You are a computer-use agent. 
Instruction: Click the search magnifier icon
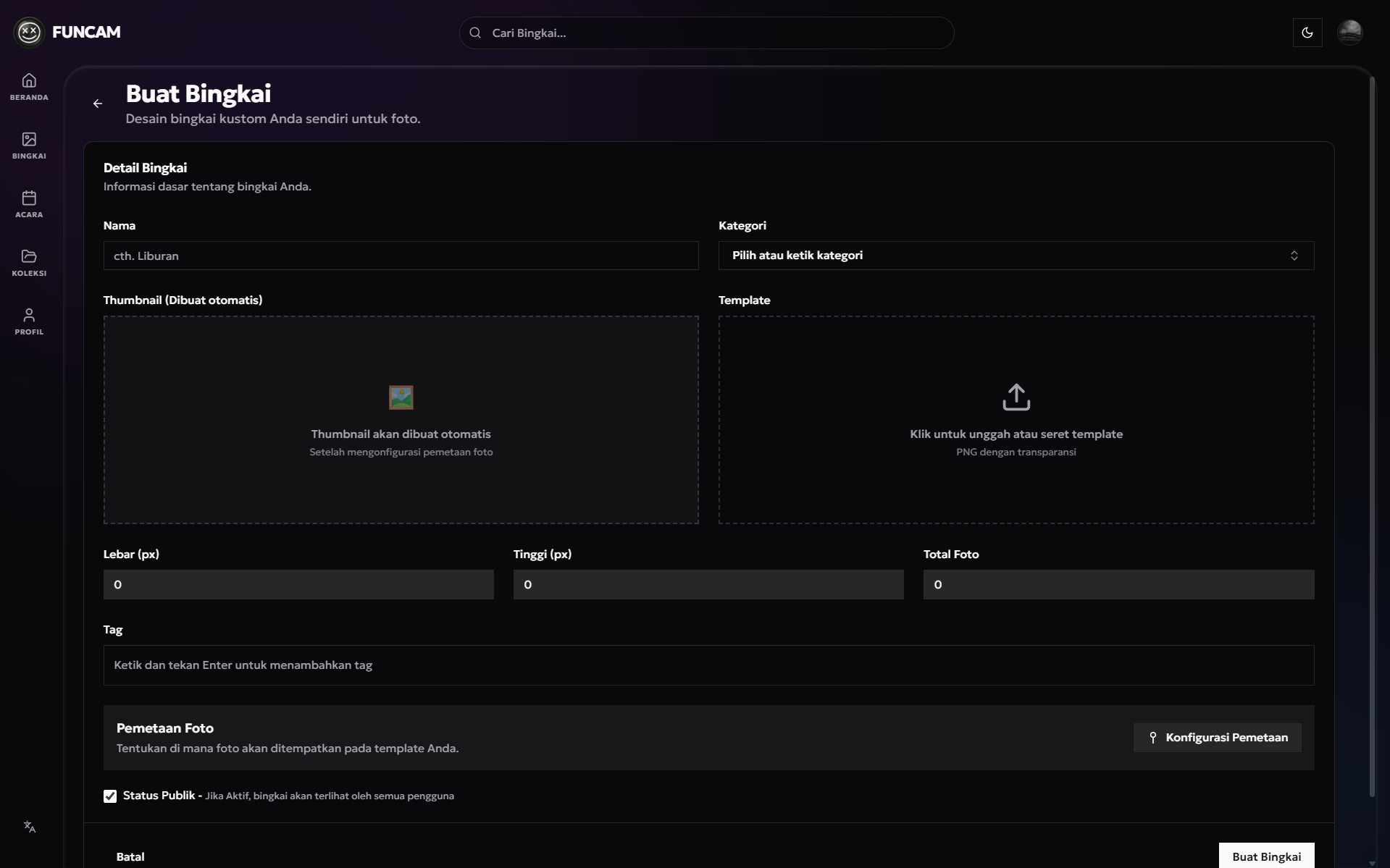pyautogui.click(x=475, y=33)
